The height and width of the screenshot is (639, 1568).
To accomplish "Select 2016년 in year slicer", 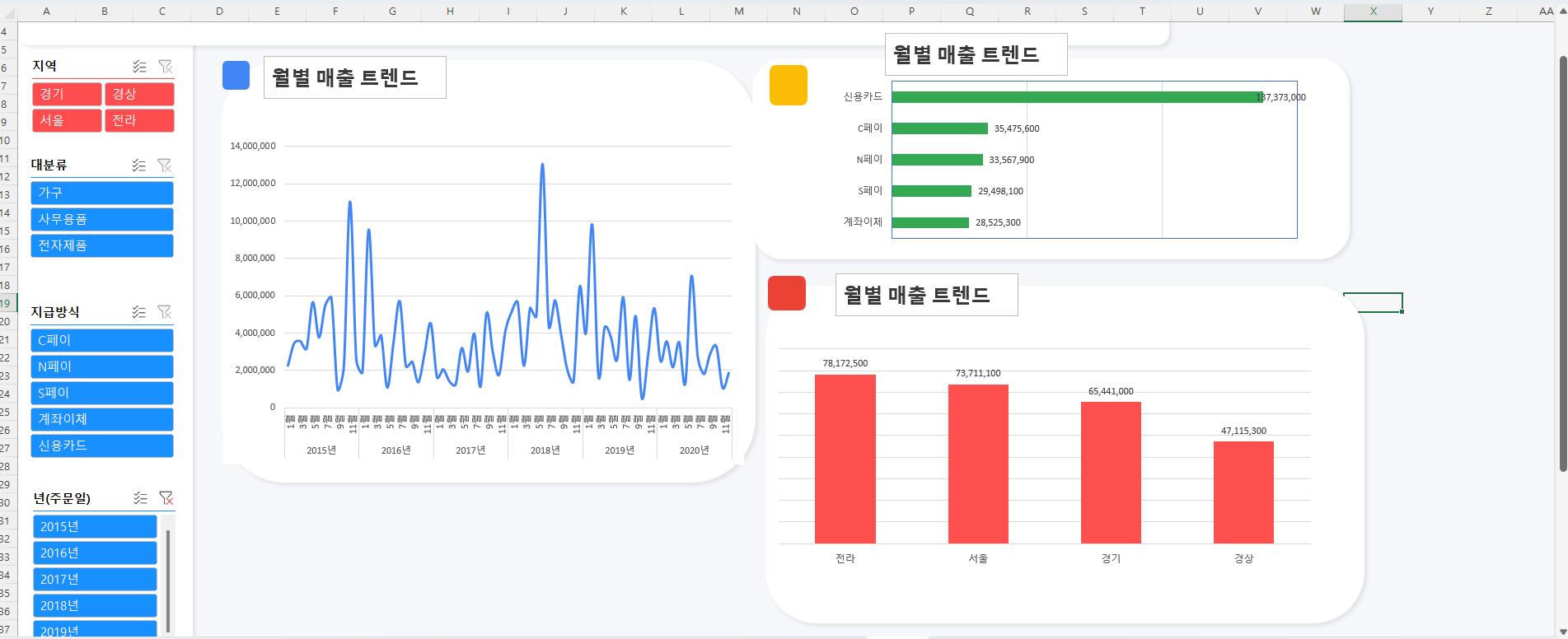I will pyautogui.click(x=95, y=553).
